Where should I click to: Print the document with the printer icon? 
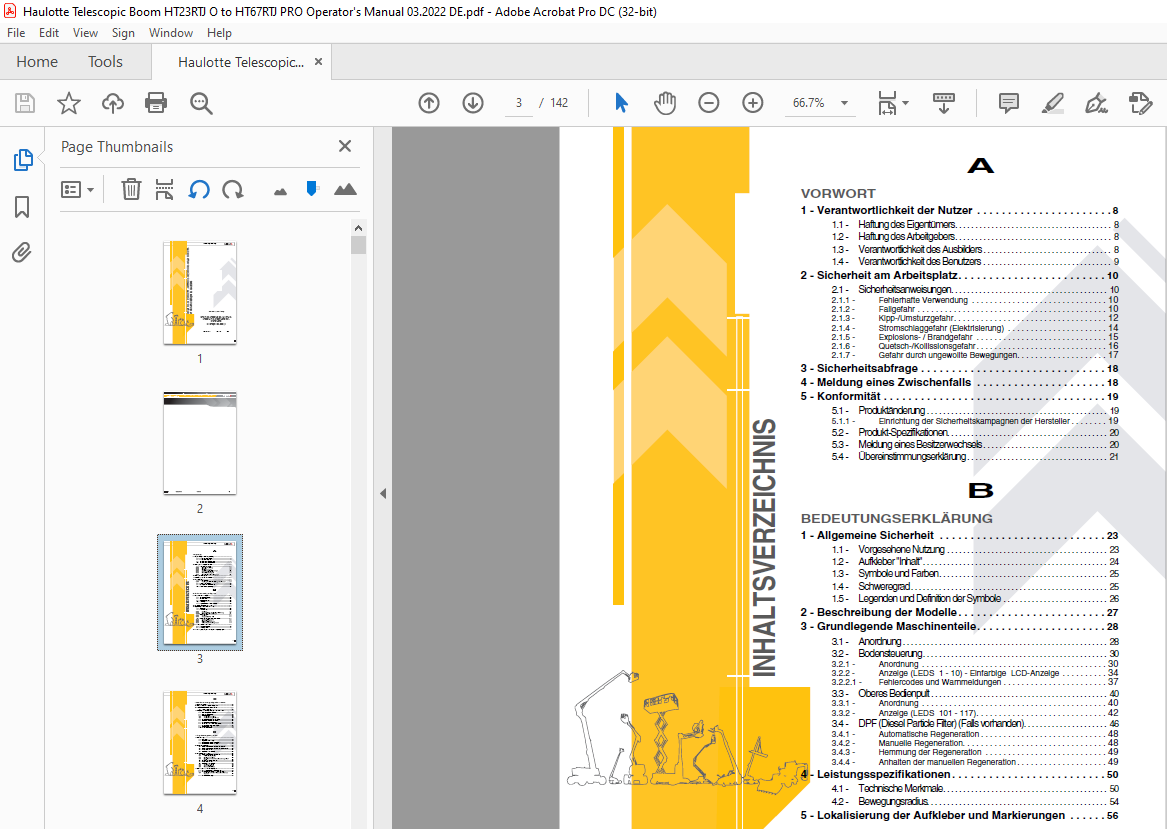pos(156,103)
